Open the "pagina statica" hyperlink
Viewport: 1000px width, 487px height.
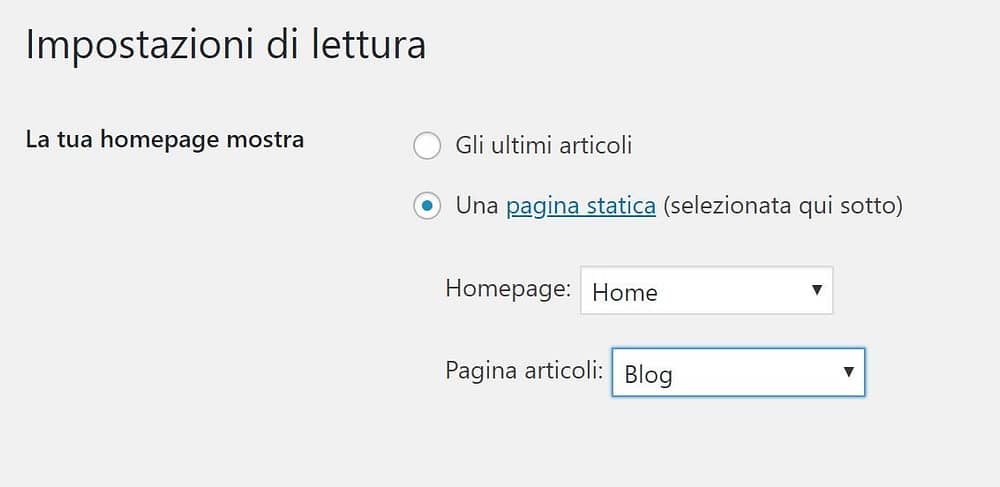(x=581, y=207)
